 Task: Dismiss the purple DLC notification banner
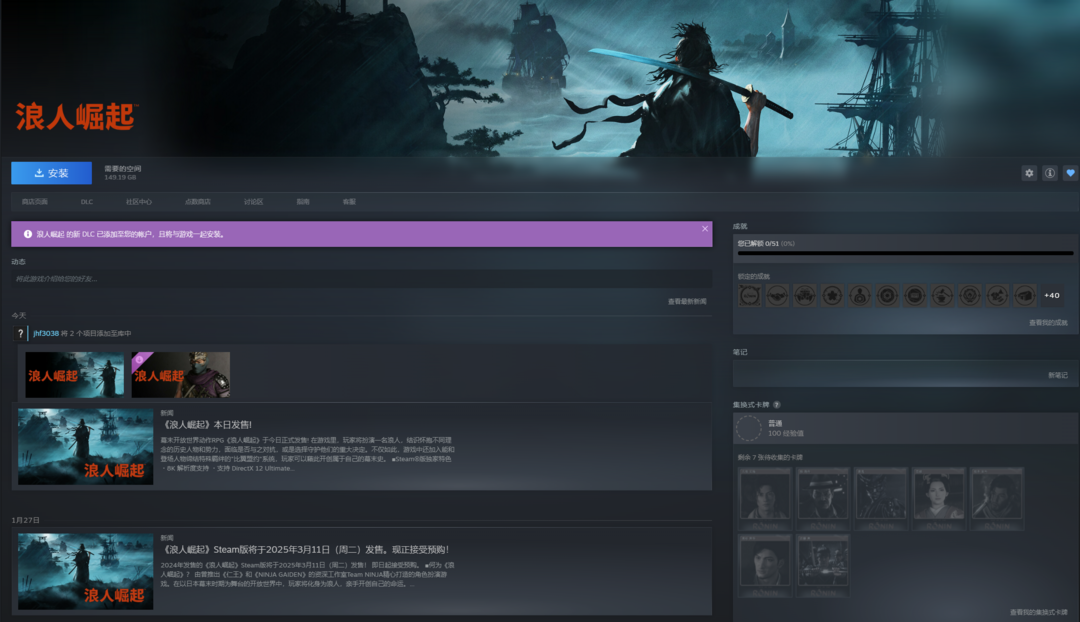pos(705,229)
